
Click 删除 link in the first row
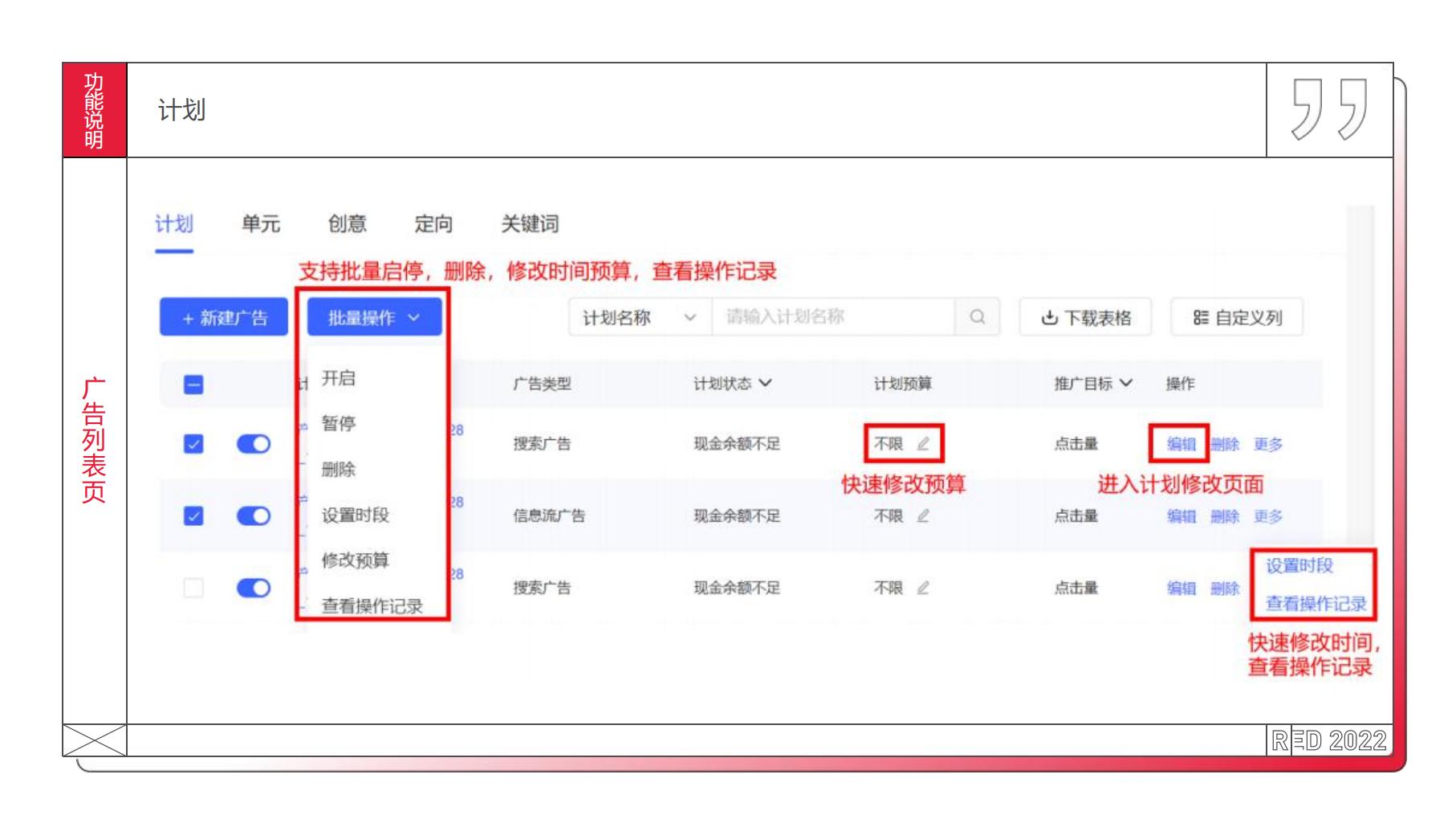coord(1225,444)
